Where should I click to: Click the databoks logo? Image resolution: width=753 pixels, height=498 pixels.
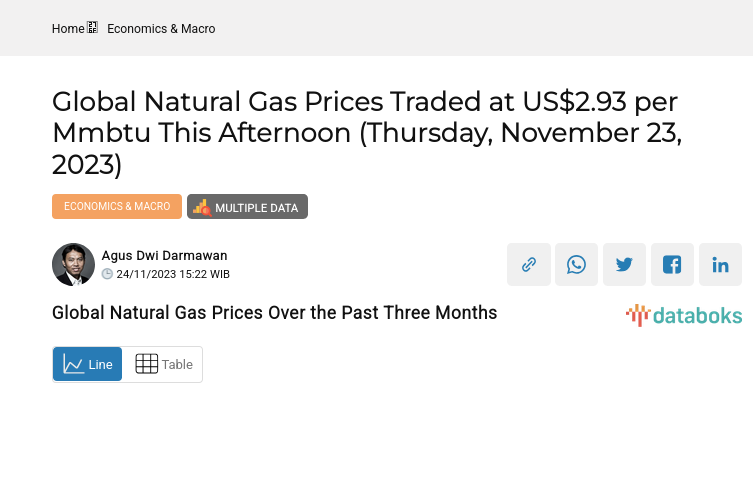coord(684,316)
